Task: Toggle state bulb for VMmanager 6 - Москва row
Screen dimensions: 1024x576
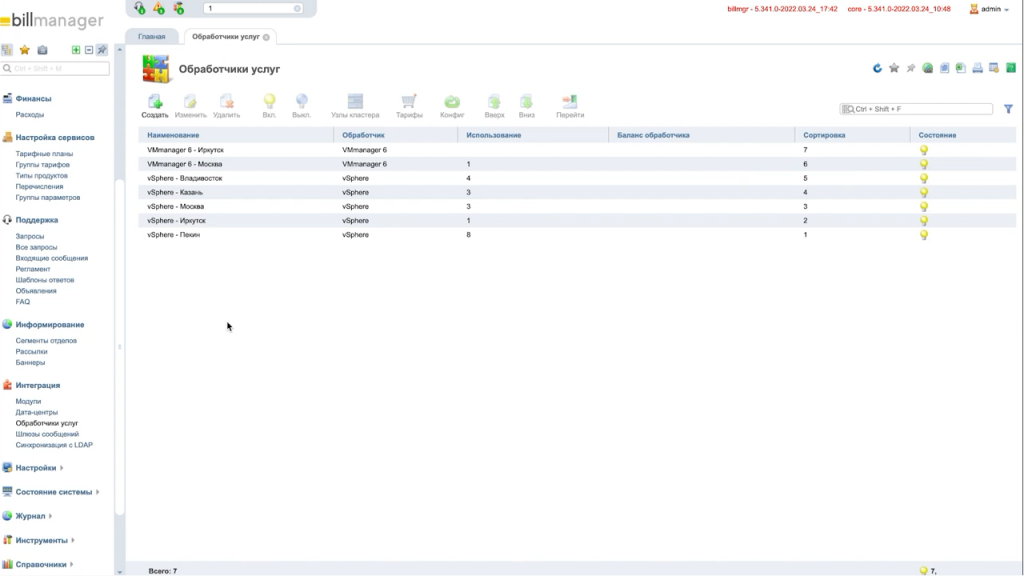Action: pos(923,164)
